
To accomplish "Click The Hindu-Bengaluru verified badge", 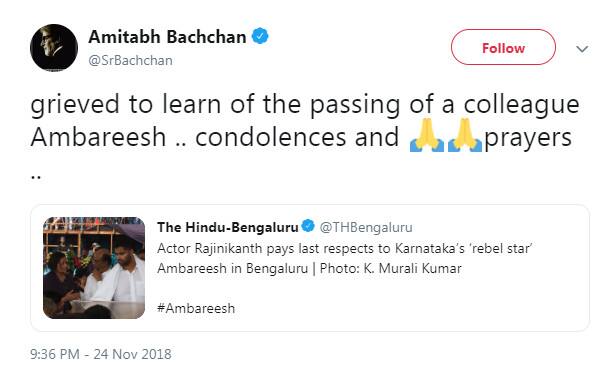I will (308, 226).
